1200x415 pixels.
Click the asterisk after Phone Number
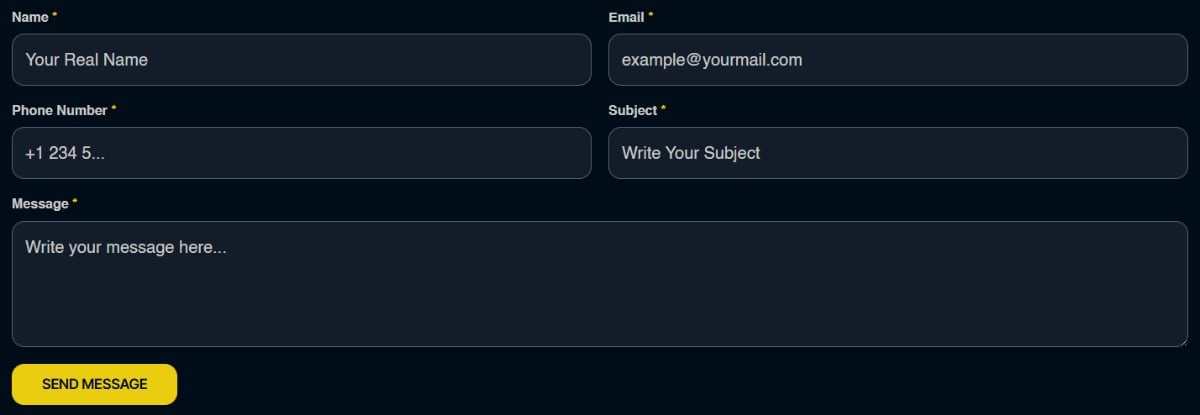click(114, 108)
